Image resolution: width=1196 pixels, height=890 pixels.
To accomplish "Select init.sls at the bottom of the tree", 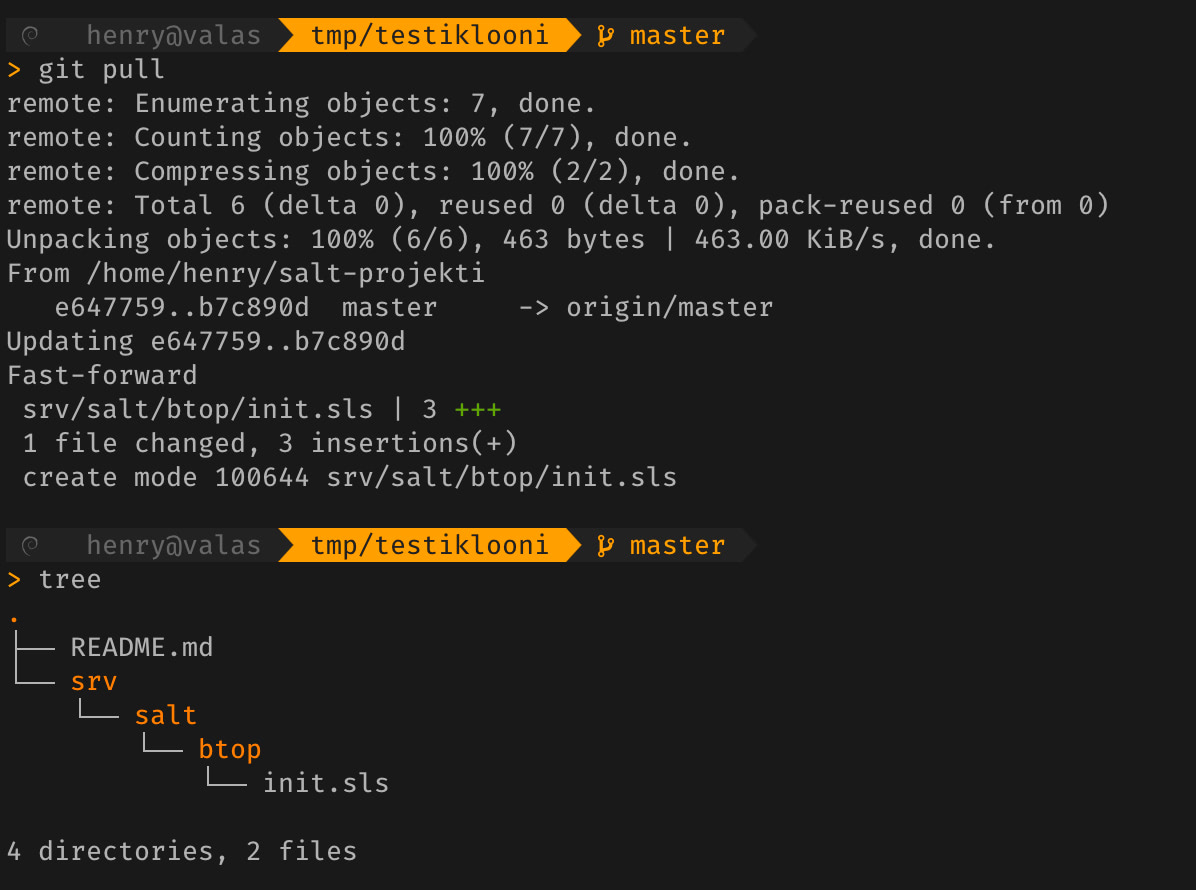I will pyautogui.click(x=325, y=783).
